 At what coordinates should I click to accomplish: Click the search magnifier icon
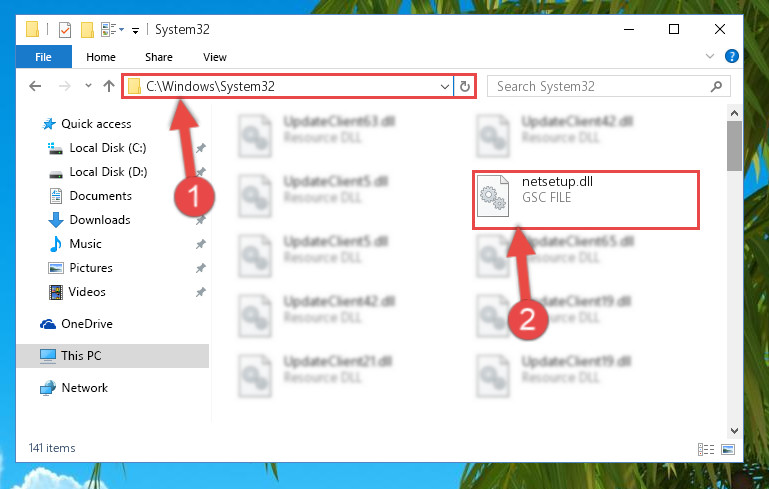tap(716, 87)
